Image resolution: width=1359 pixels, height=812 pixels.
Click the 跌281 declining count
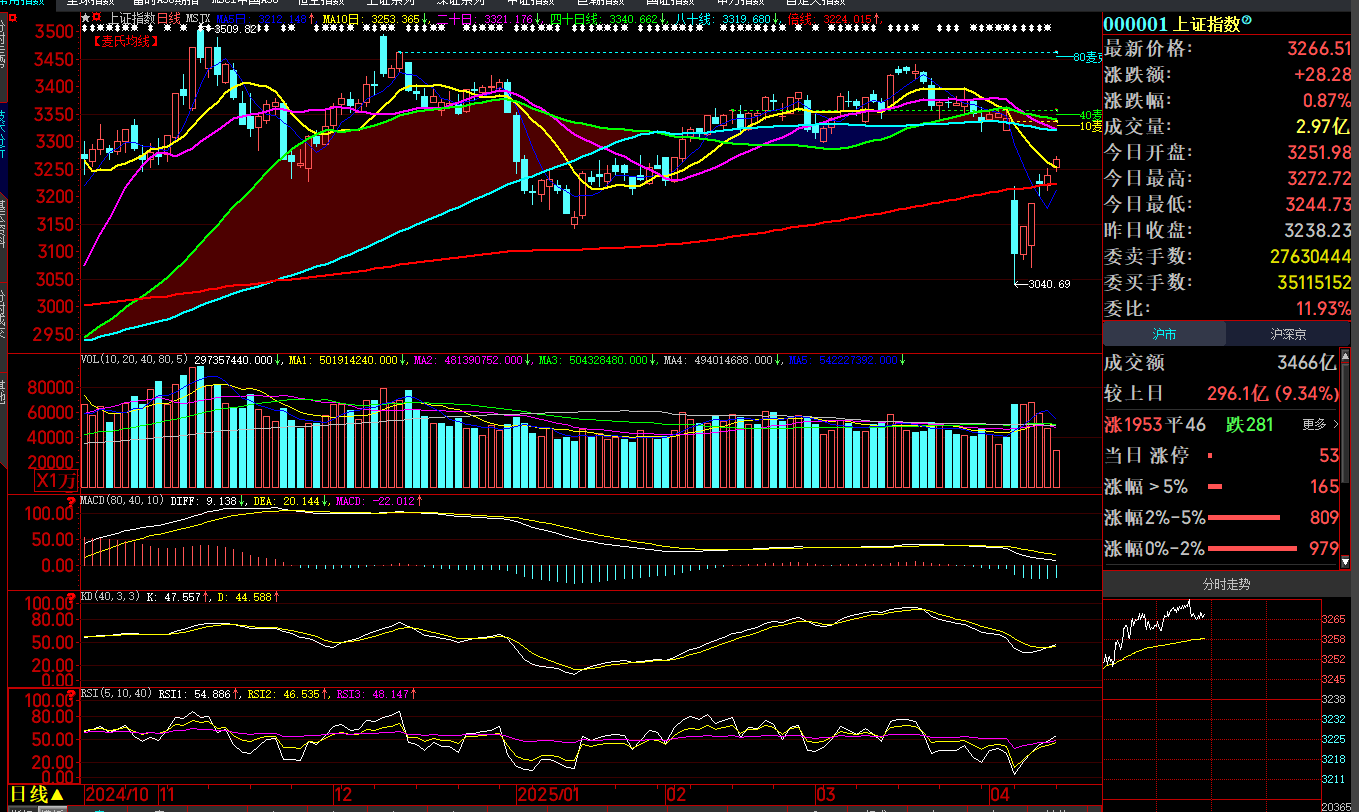(1251, 425)
